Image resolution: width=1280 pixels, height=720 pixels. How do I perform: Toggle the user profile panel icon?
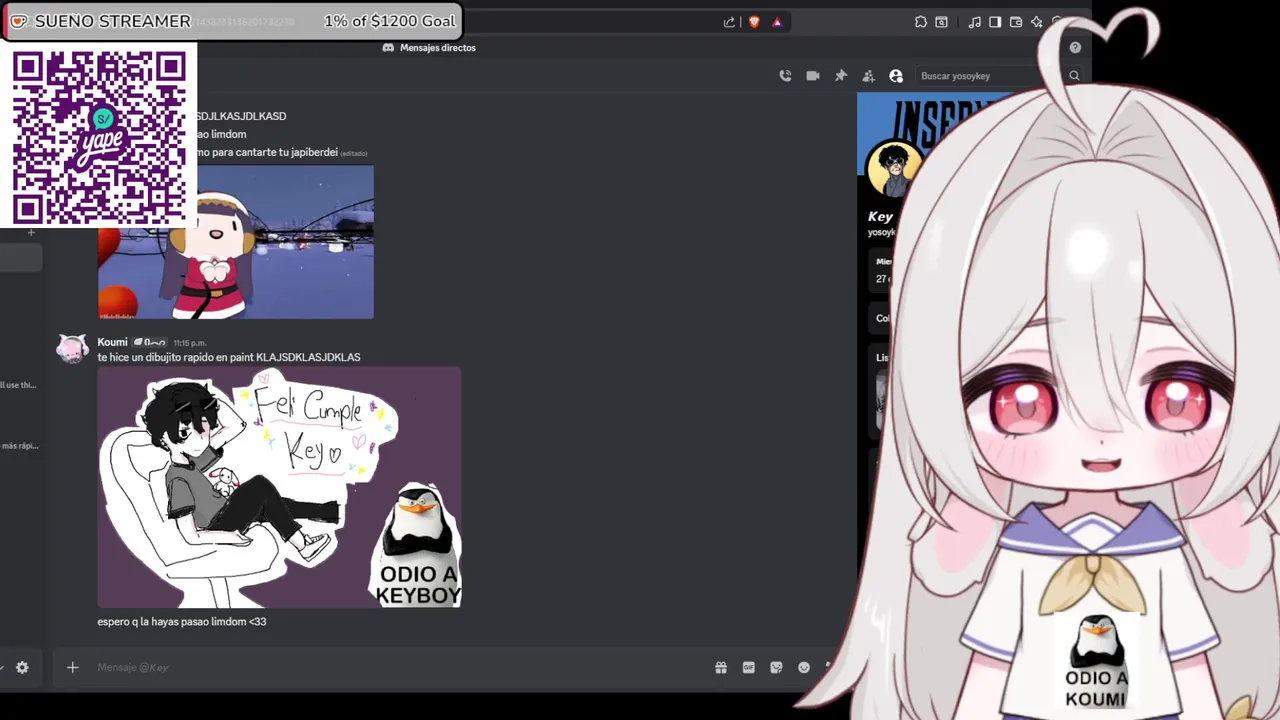click(x=896, y=76)
